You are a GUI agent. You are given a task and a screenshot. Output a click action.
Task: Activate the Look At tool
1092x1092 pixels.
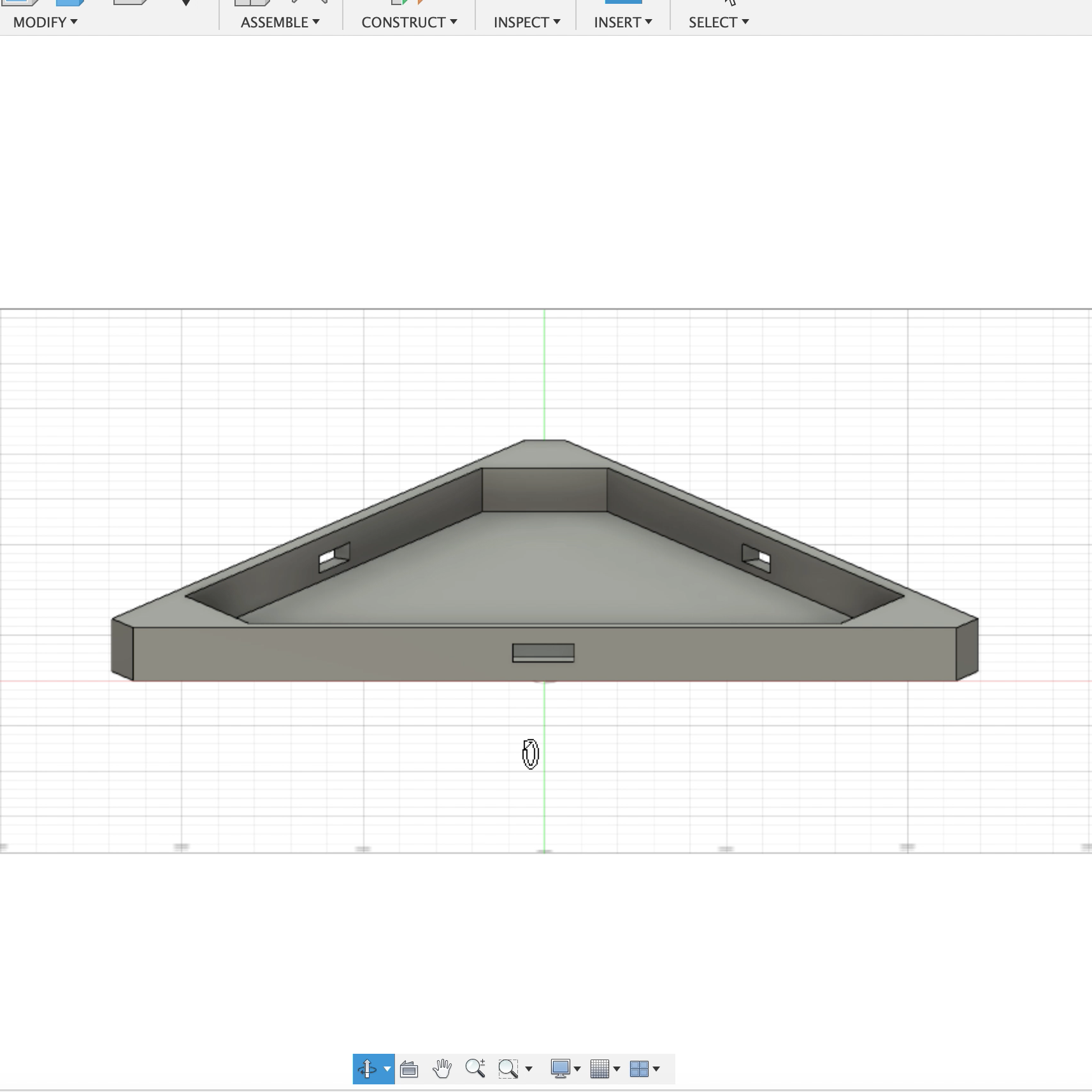[x=410, y=1068]
